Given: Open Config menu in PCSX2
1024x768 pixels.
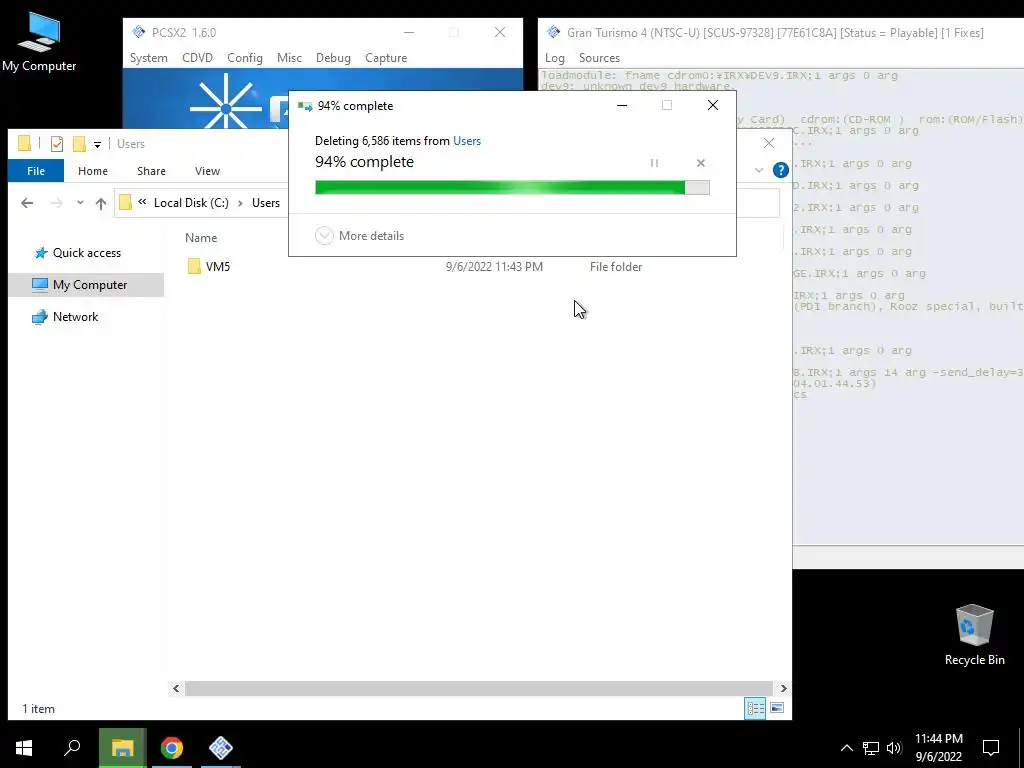Looking at the screenshot, I should click(245, 57).
